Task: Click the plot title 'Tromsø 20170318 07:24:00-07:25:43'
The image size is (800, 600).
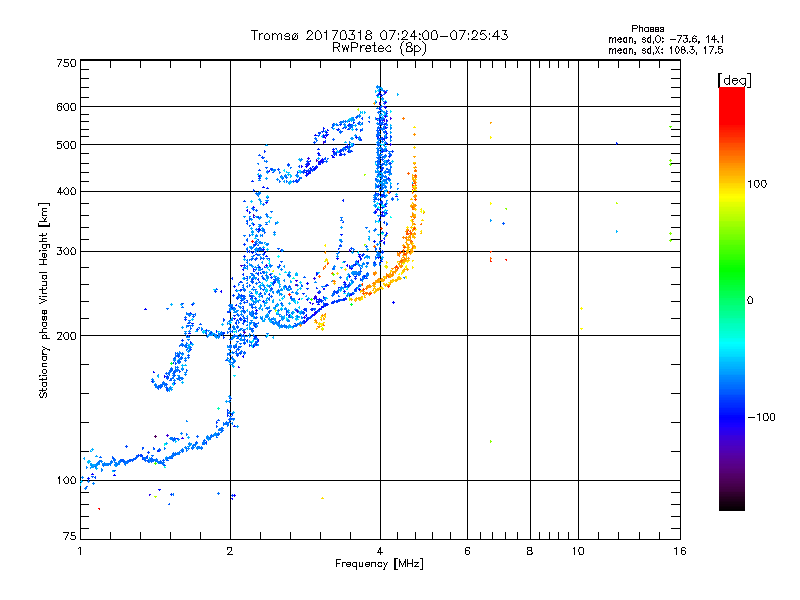Action: [x=379, y=35]
